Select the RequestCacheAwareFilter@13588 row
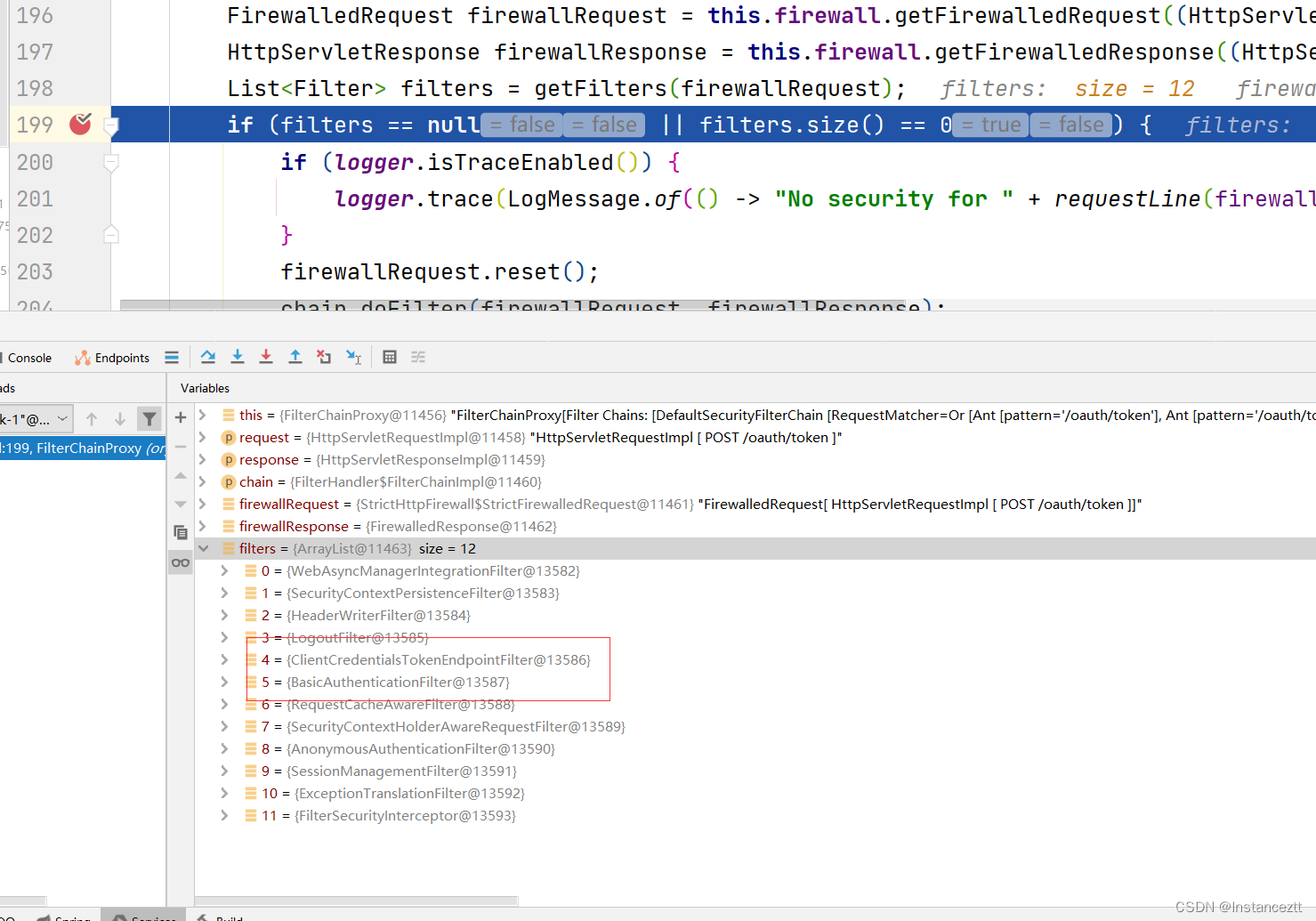The height and width of the screenshot is (921, 1316). [x=755, y=704]
